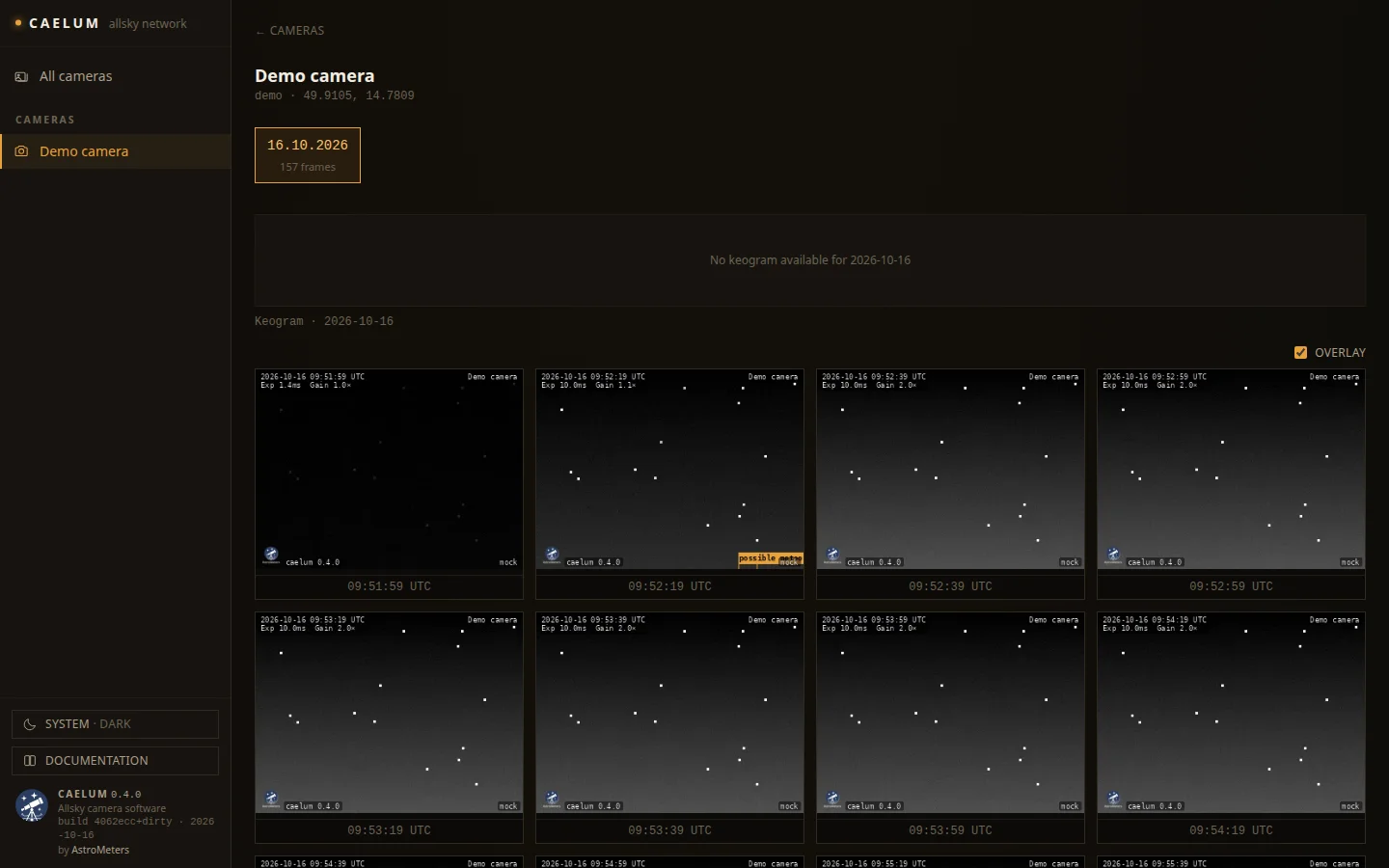Open the 09:54:19 UTC frame thumbnail
1389x868 pixels.
pyautogui.click(x=1231, y=713)
